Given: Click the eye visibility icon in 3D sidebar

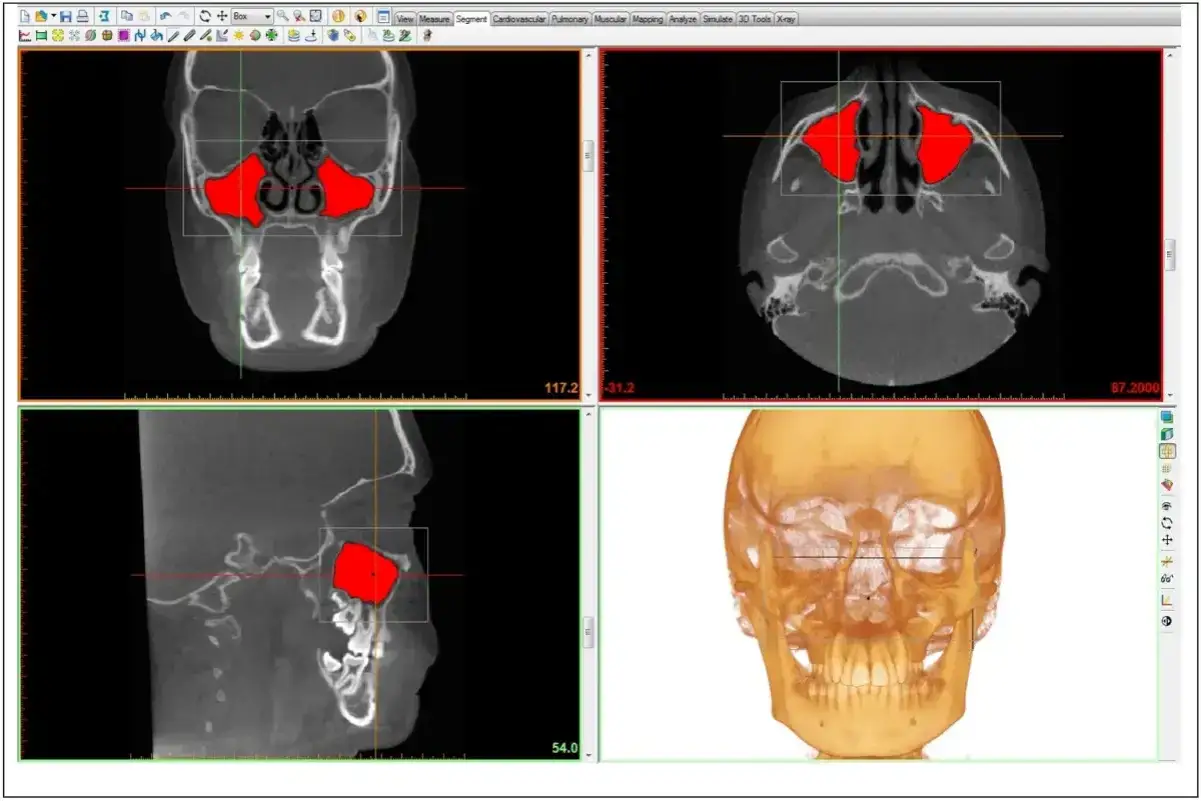Looking at the screenshot, I should point(1167,506).
